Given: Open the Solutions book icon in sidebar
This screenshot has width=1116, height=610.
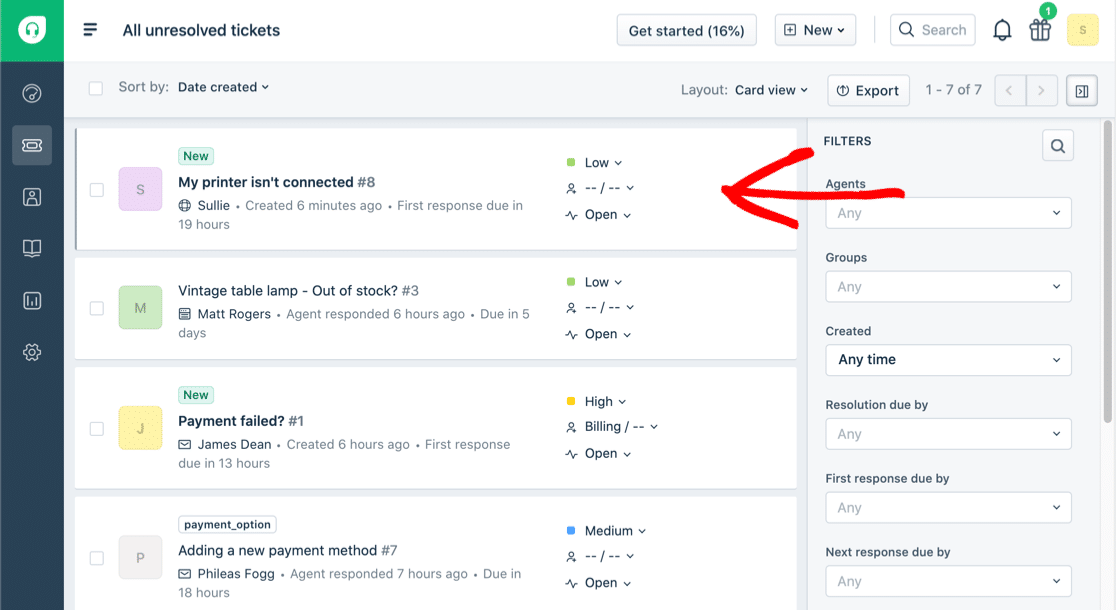Looking at the screenshot, I should 32,248.
